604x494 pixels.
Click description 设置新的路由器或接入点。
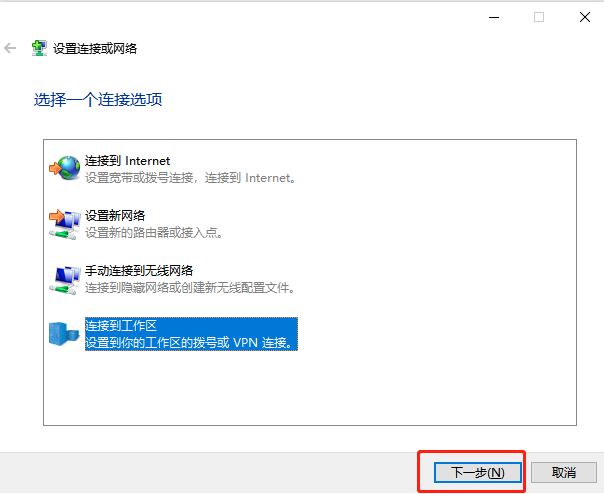pyautogui.click(x=154, y=233)
